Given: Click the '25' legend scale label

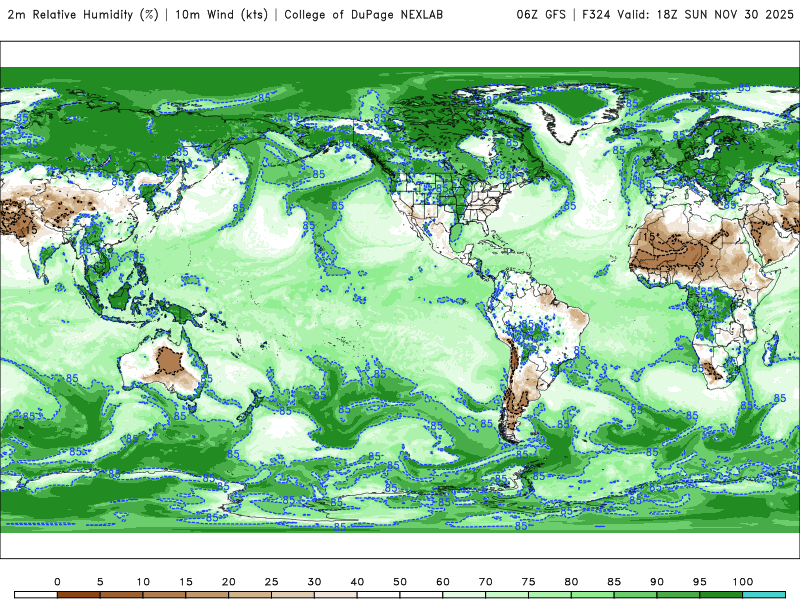Looking at the screenshot, I should pyautogui.click(x=271, y=582).
